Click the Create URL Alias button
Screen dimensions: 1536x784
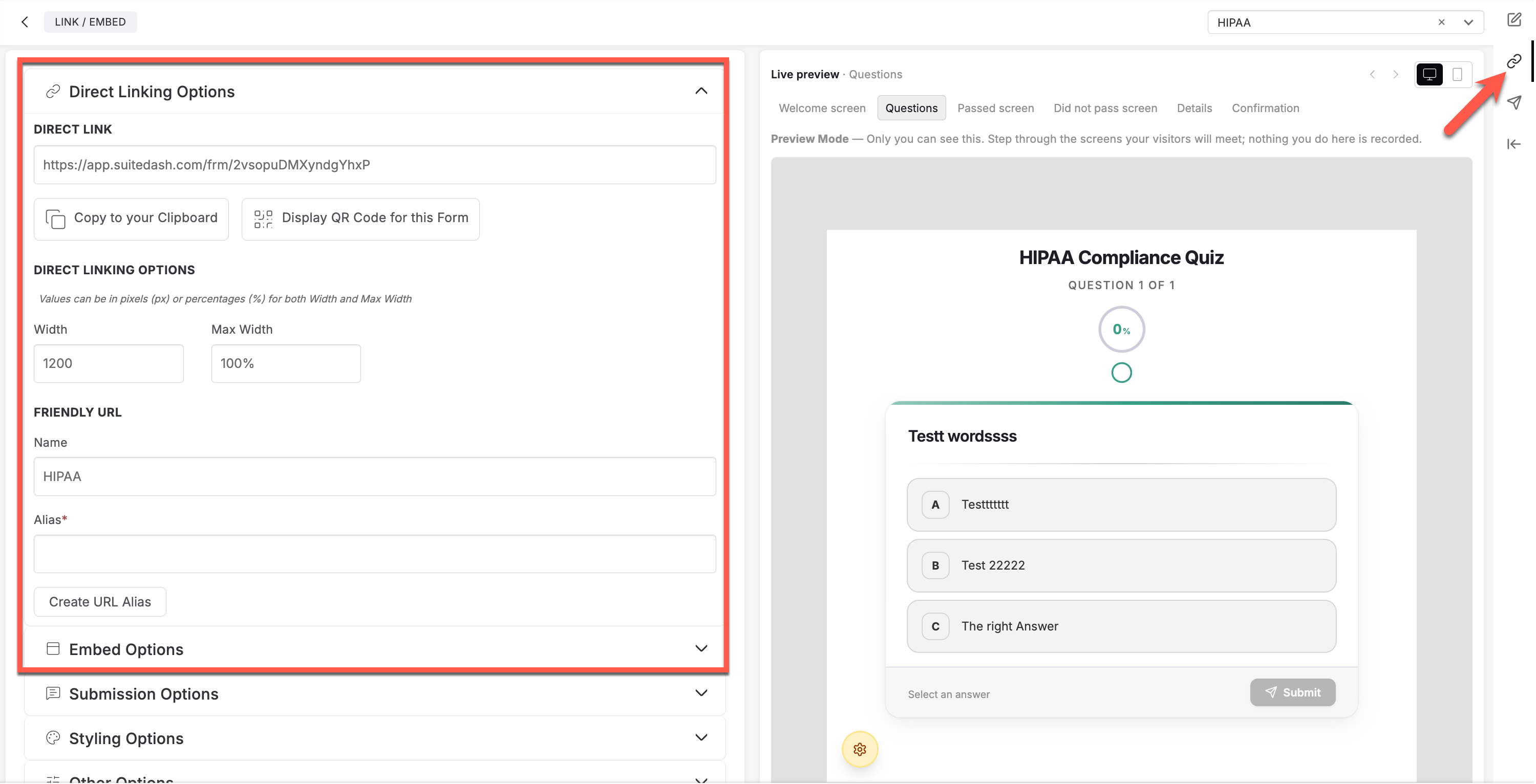pos(99,602)
